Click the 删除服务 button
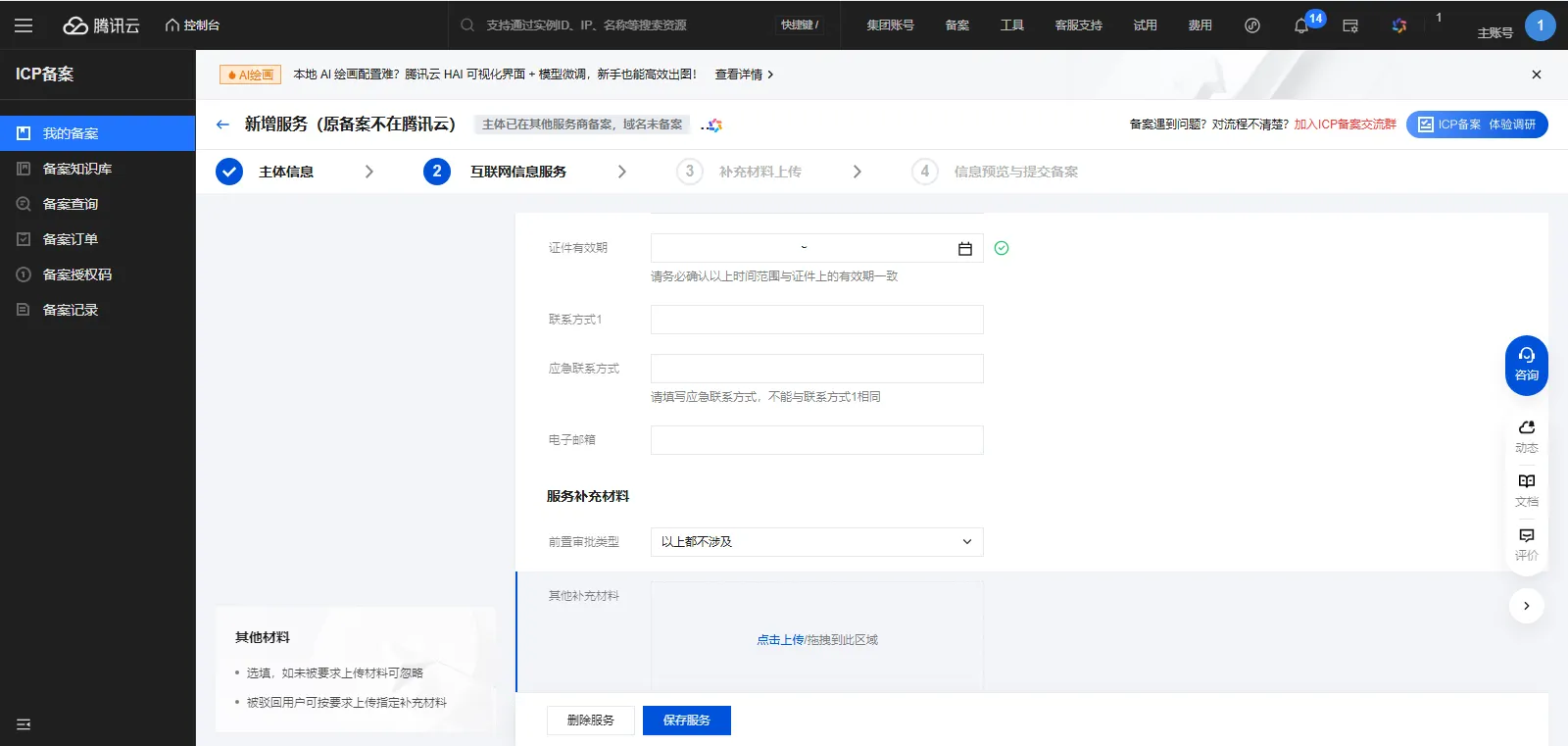 click(x=591, y=721)
